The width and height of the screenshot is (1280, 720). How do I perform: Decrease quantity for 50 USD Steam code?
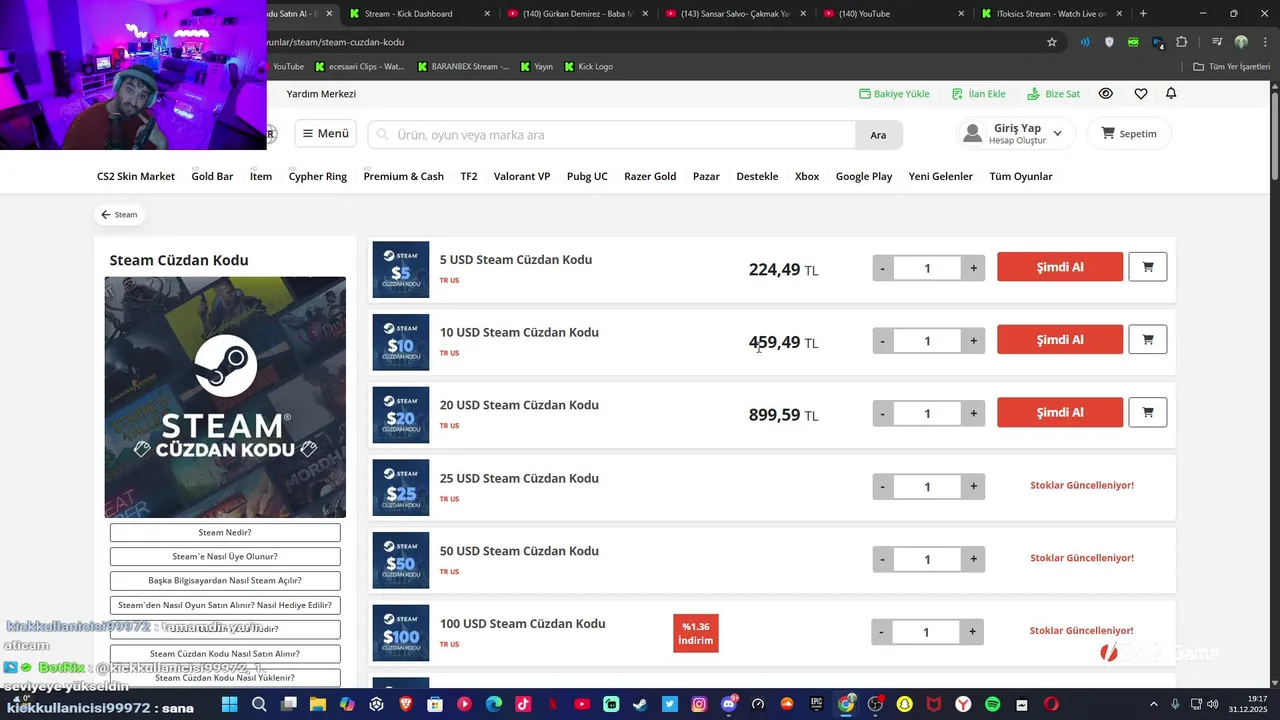click(882, 559)
